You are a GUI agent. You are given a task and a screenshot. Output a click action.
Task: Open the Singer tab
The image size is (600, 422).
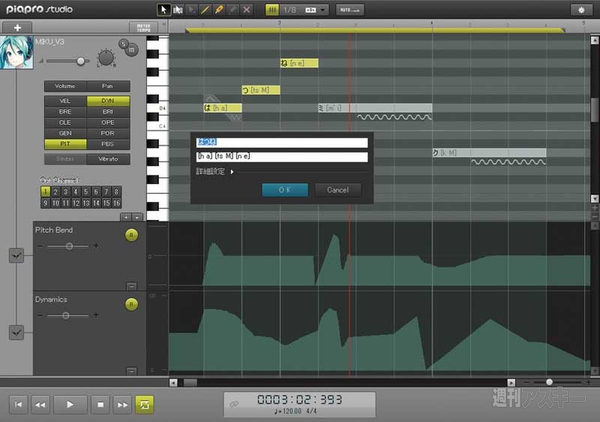[x=65, y=159]
